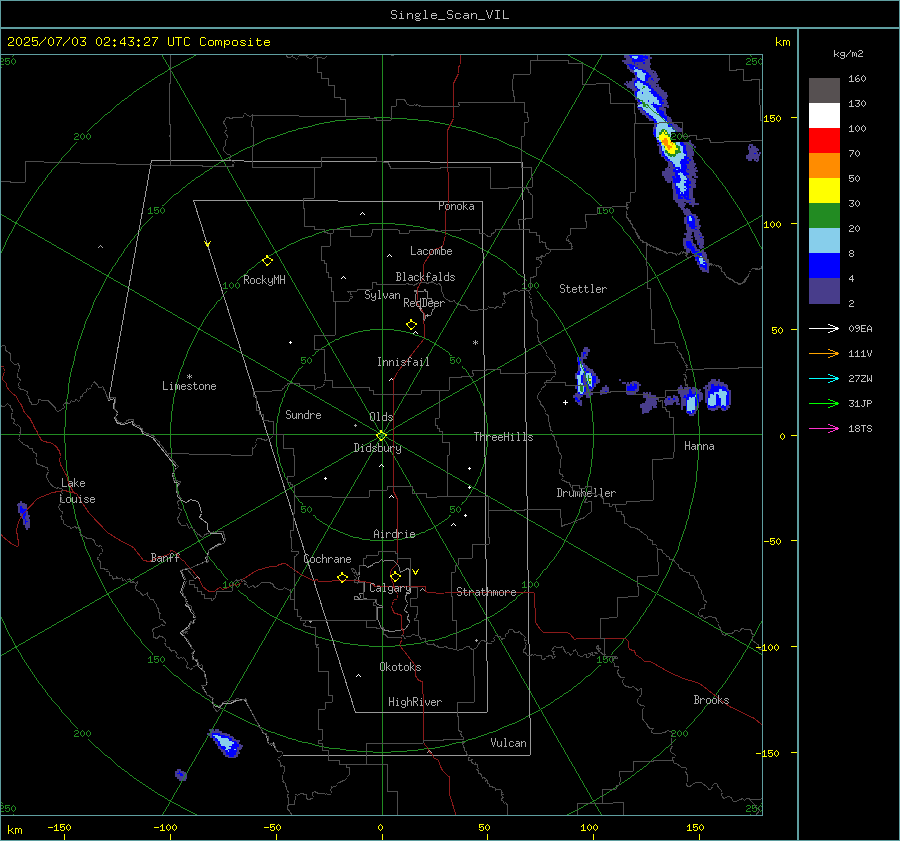Select the green 20-30 legend swatch
The width and height of the screenshot is (900, 841).
coord(824,215)
